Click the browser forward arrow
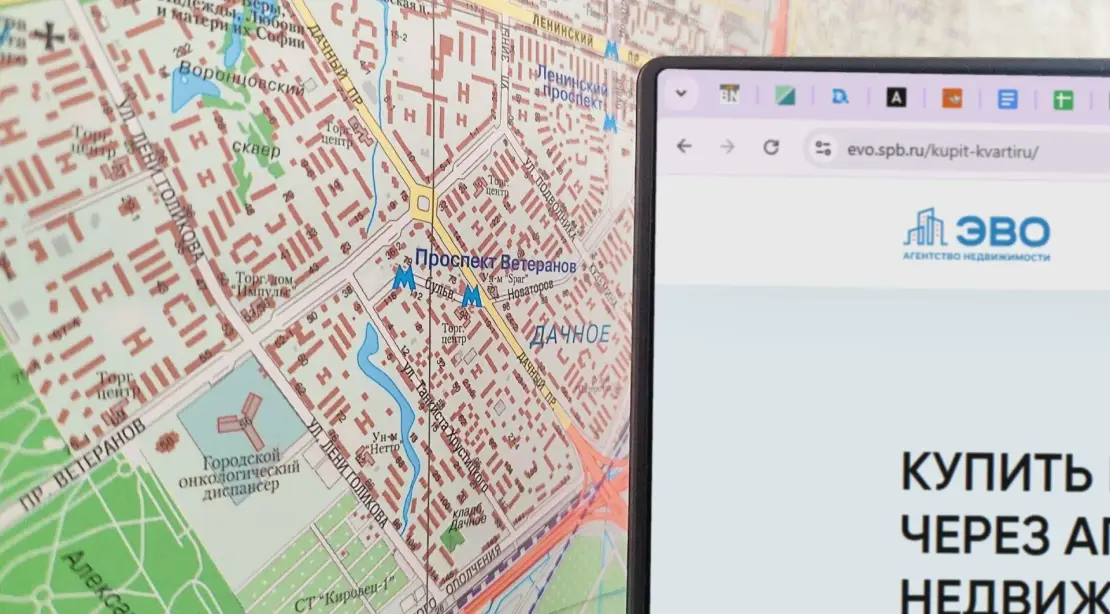Screen dimensions: 1110x614 (x=727, y=147)
